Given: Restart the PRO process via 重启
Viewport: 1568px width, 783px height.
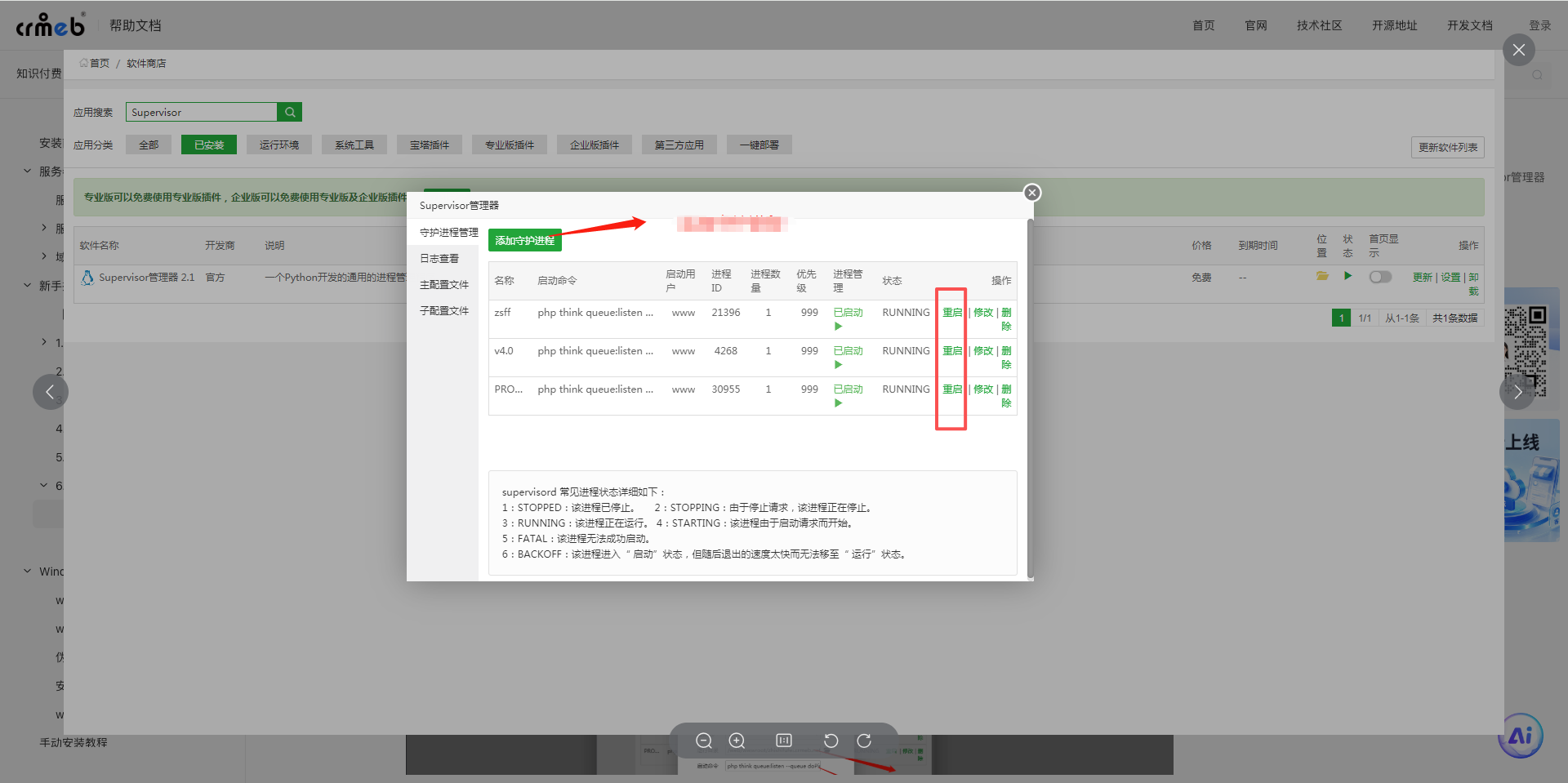Looking at the screenshot, I should tap(952, 389).
